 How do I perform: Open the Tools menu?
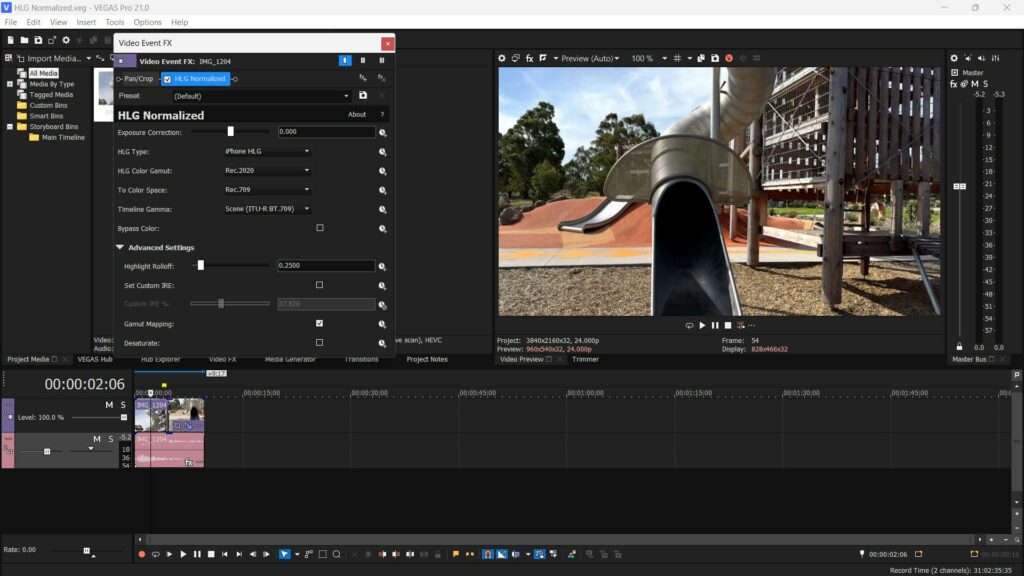[x=115, y=22]
